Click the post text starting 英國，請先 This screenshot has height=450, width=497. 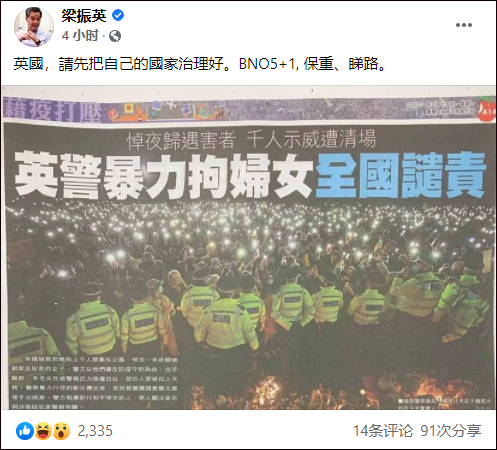pyautogui.click(x=200, y=64)
